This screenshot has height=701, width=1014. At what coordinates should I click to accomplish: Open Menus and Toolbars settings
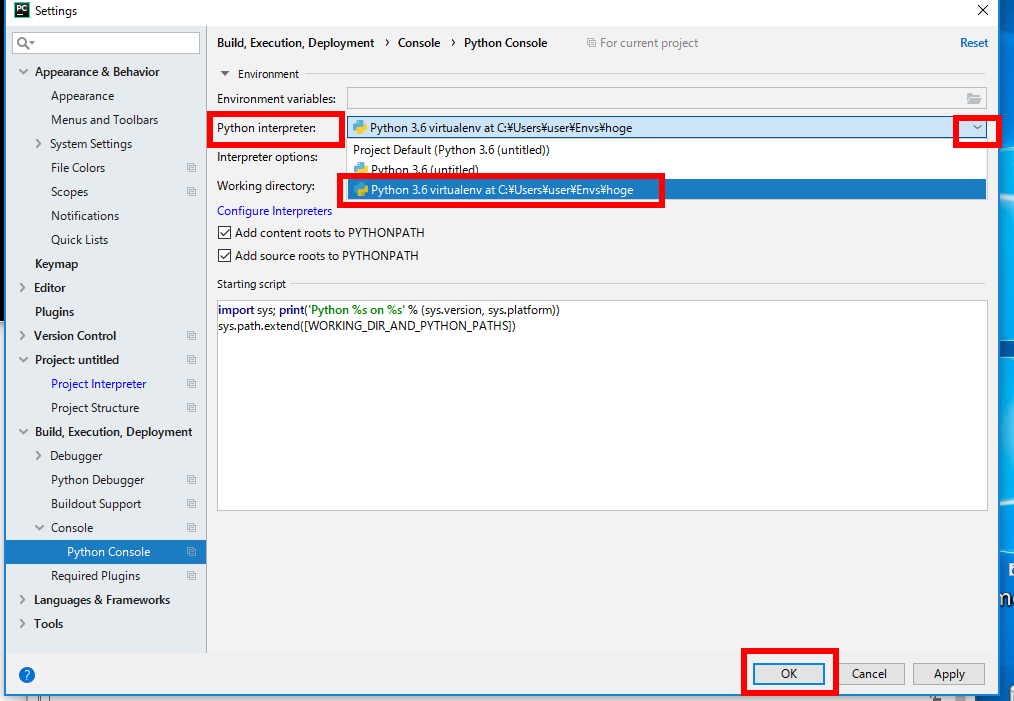coord(105,120)
